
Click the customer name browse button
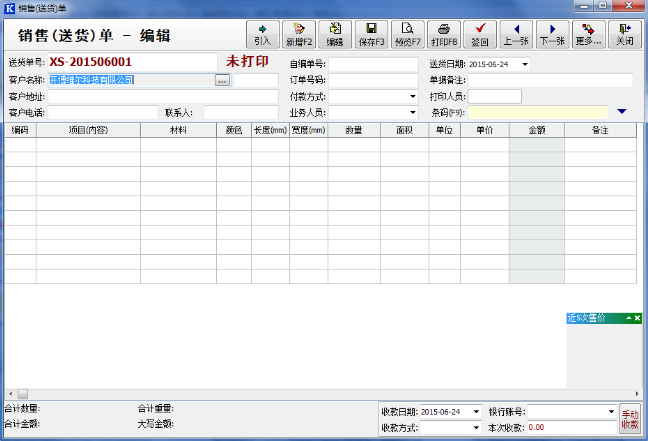(222, 80)
